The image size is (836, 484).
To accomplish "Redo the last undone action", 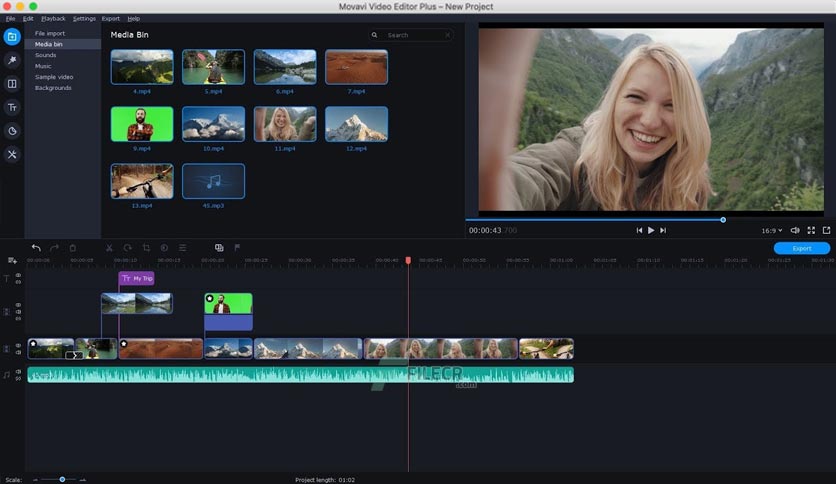I will pos(54,247).
